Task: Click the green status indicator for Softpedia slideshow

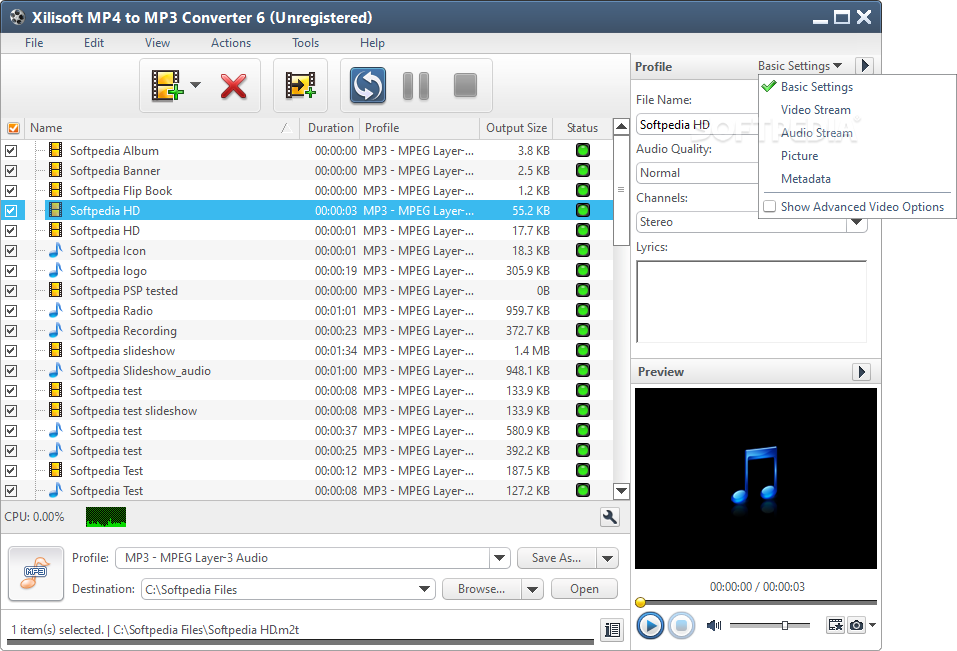Action: (x=583, y=350)
